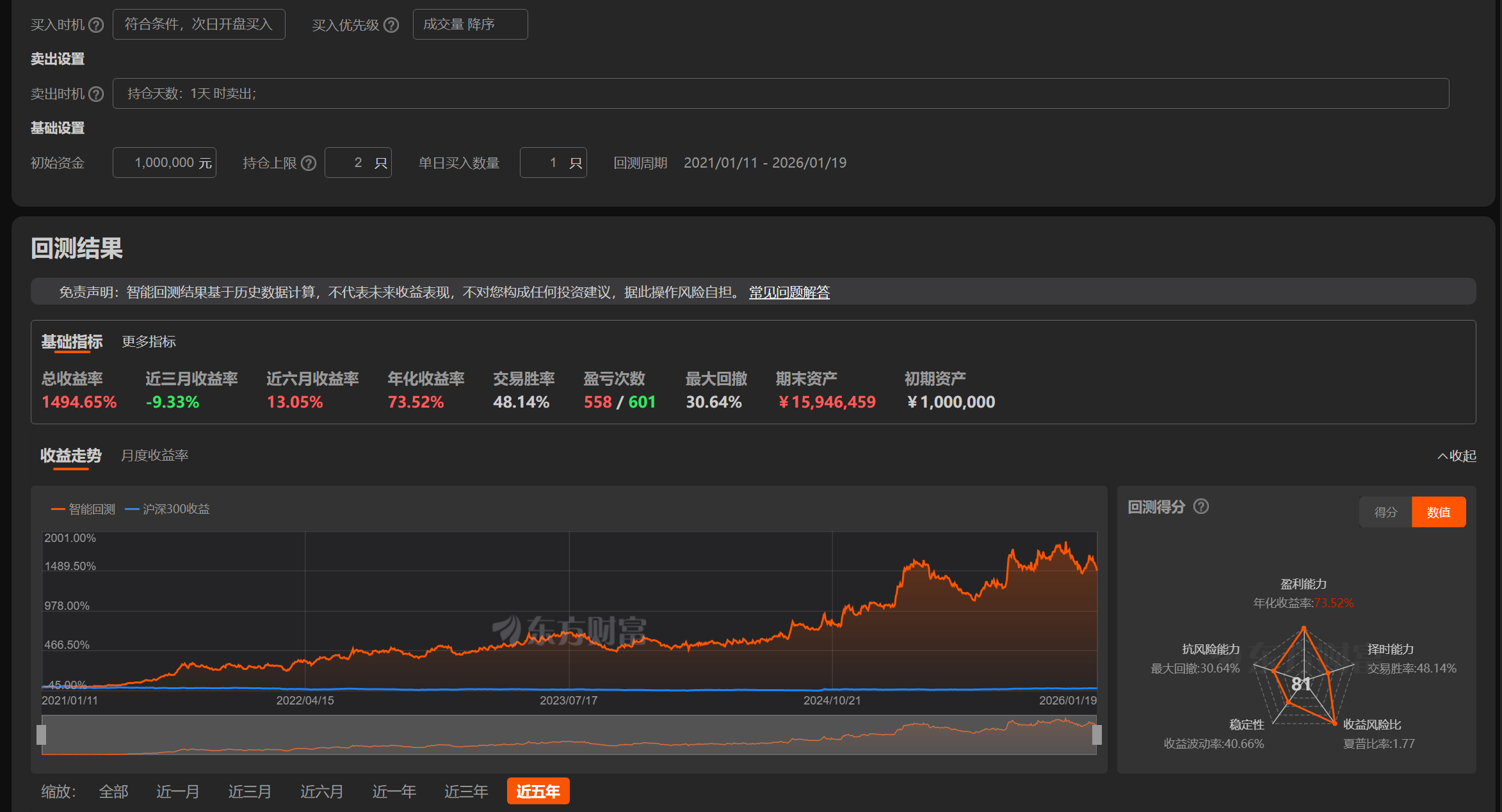Image resolution: width=1502 pixels, height=812 pixels.
Task: Open 常见问题解答 link
Action: (789, 292)
